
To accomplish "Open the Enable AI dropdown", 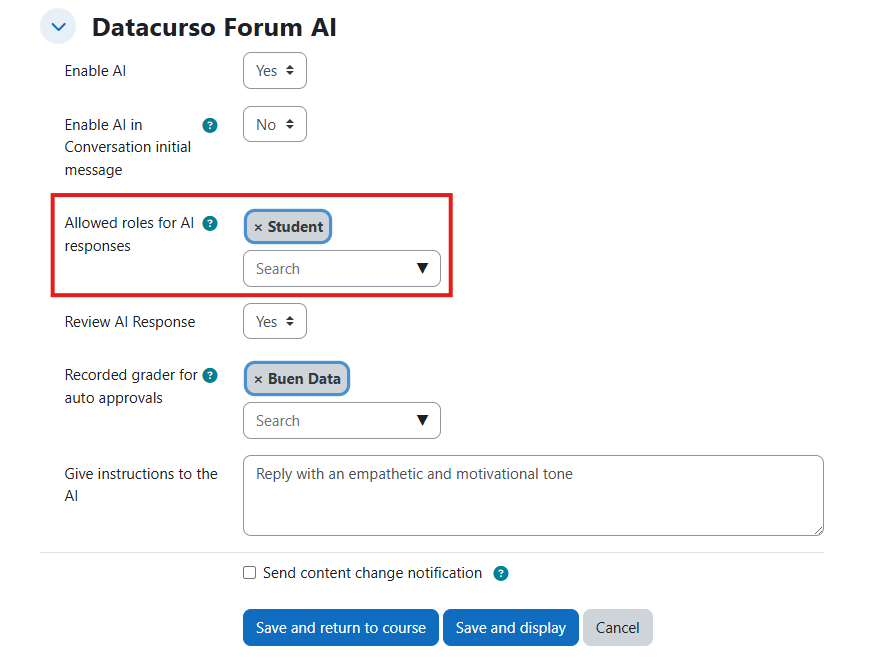I will [x=275, y=71].
